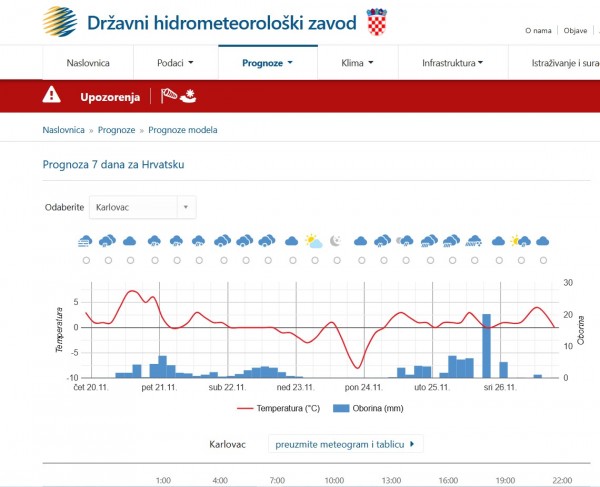Open the windsock wind warning icon
The image size is (600, 487).
tap(169, 96)
